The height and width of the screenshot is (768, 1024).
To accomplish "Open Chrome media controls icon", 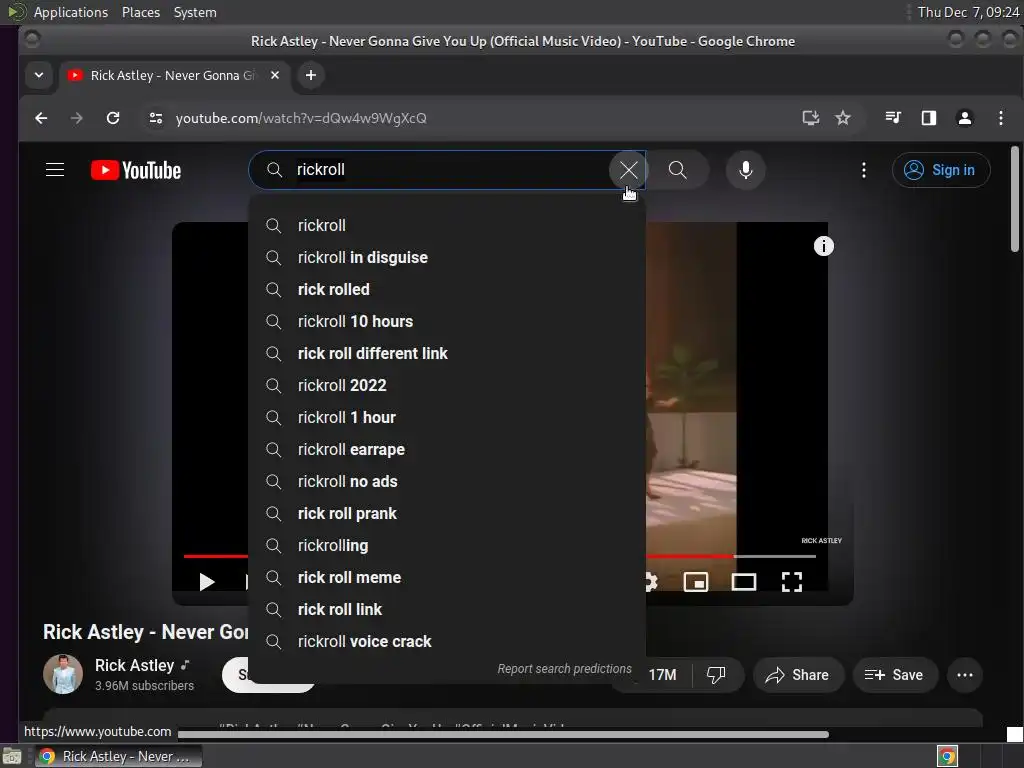I will [893, 118].
